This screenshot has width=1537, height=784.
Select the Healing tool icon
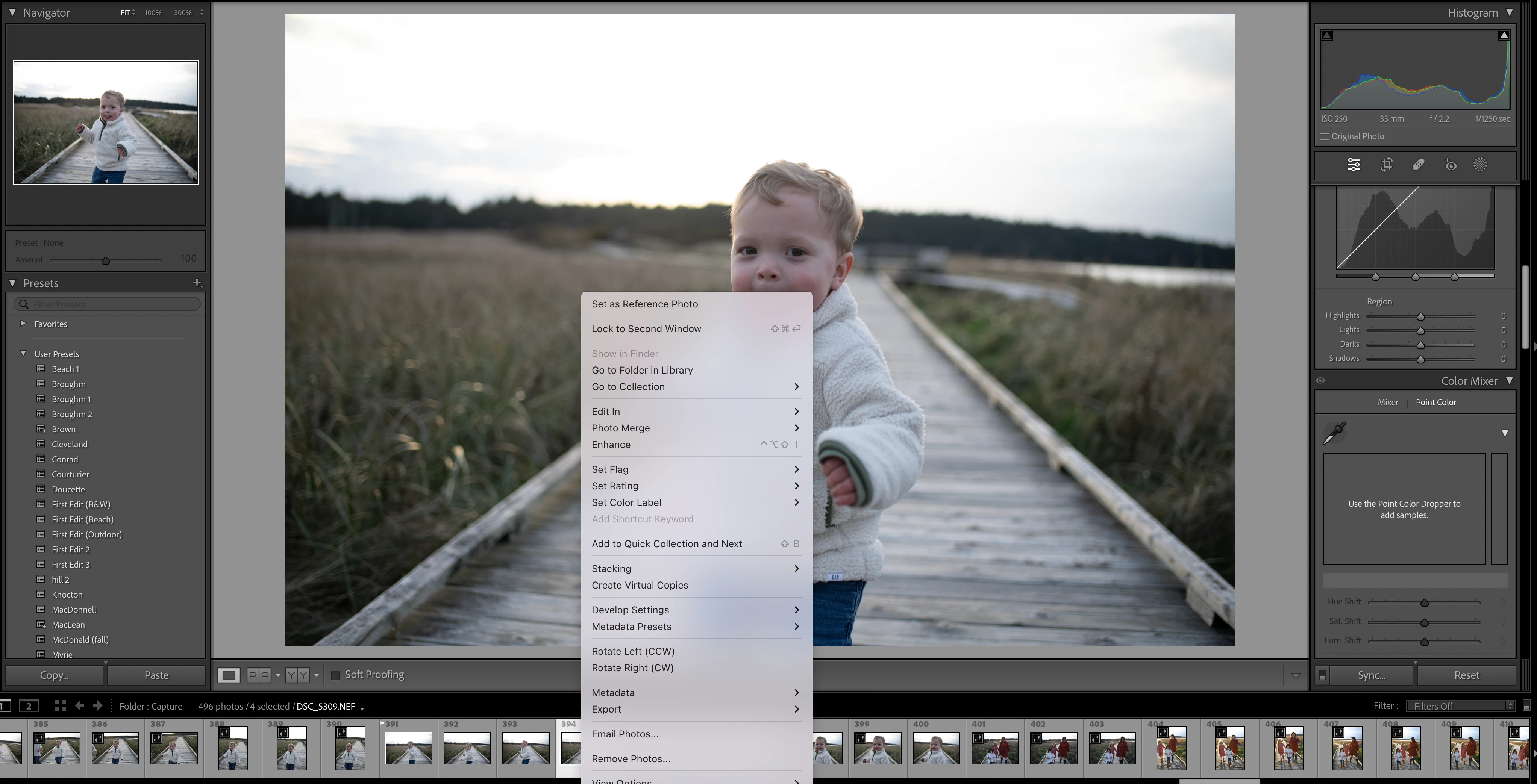point(1418,165)
